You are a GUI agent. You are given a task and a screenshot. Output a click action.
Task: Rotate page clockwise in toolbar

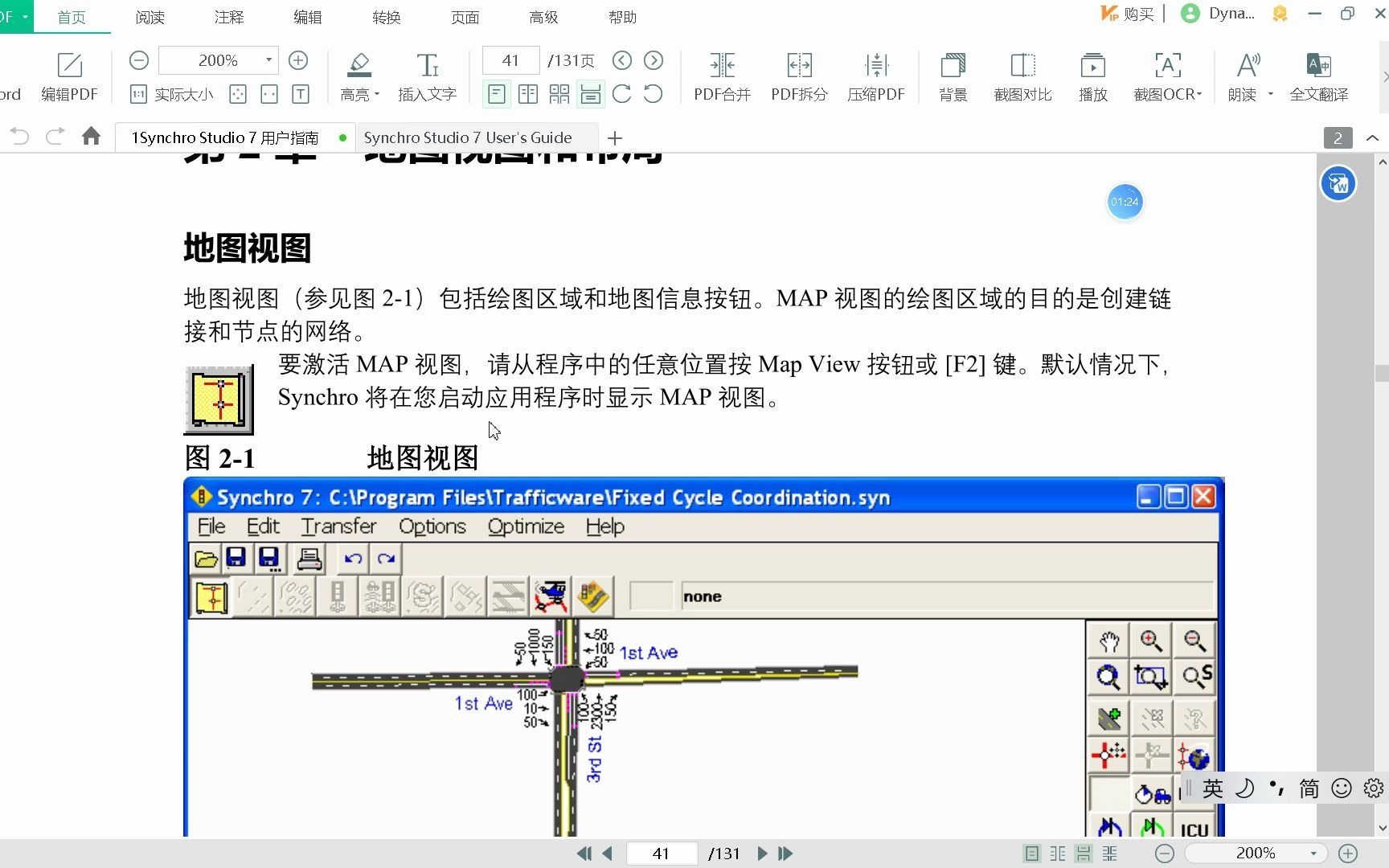[x=621, y=94]
